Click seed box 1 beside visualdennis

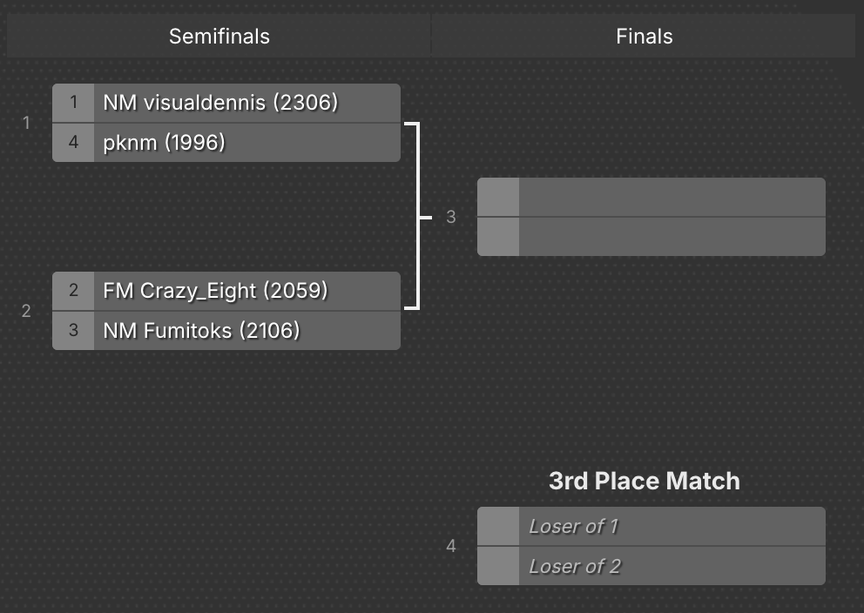(73, 103)
